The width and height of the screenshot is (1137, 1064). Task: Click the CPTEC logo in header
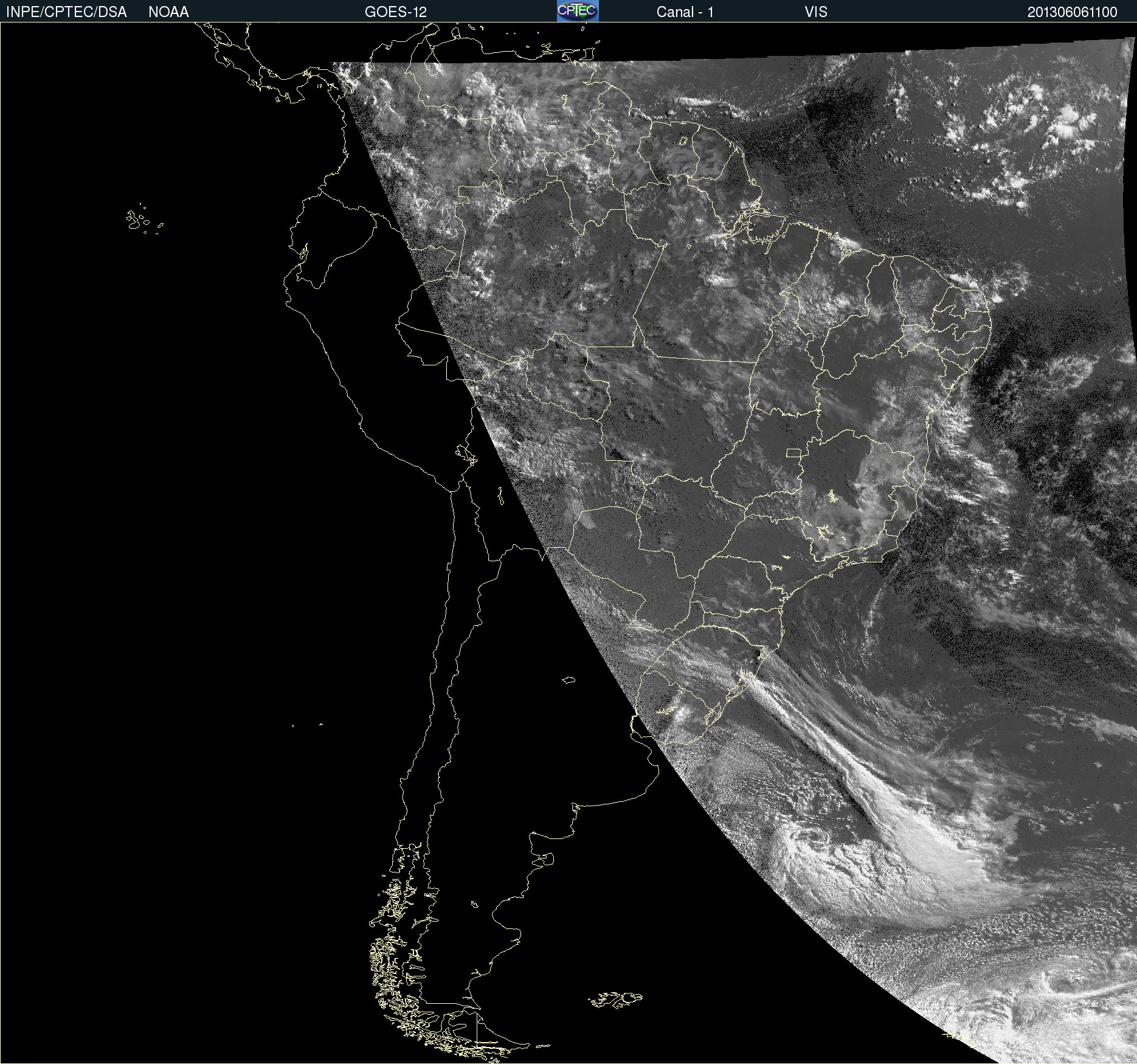point(578,11)
